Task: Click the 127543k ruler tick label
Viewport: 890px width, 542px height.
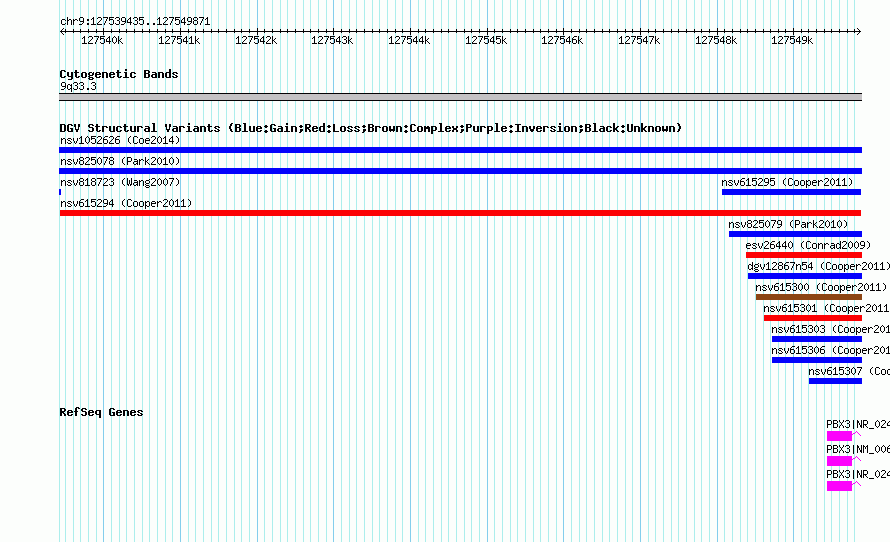Action: coord(332,40)
